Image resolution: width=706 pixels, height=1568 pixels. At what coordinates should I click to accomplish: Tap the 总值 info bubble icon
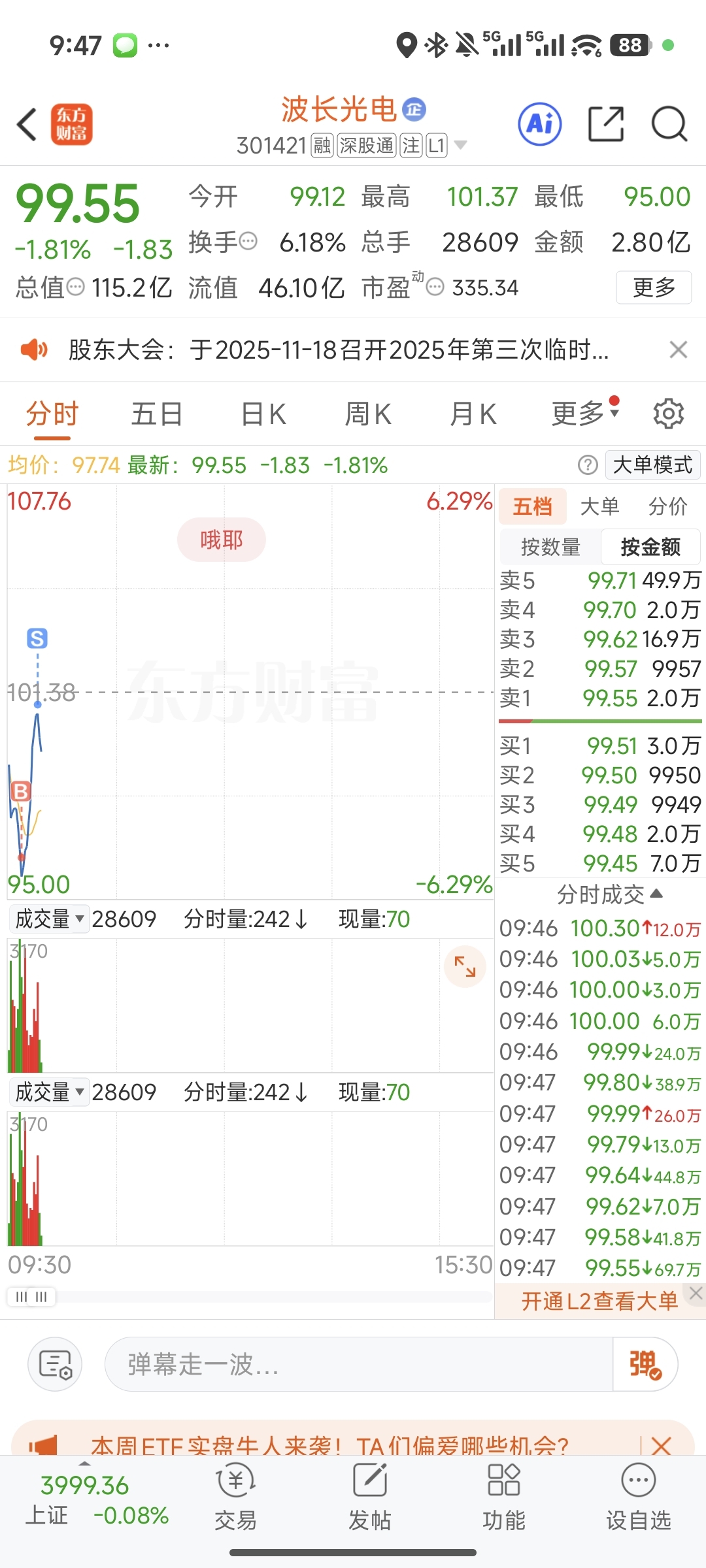coord(76,286)
